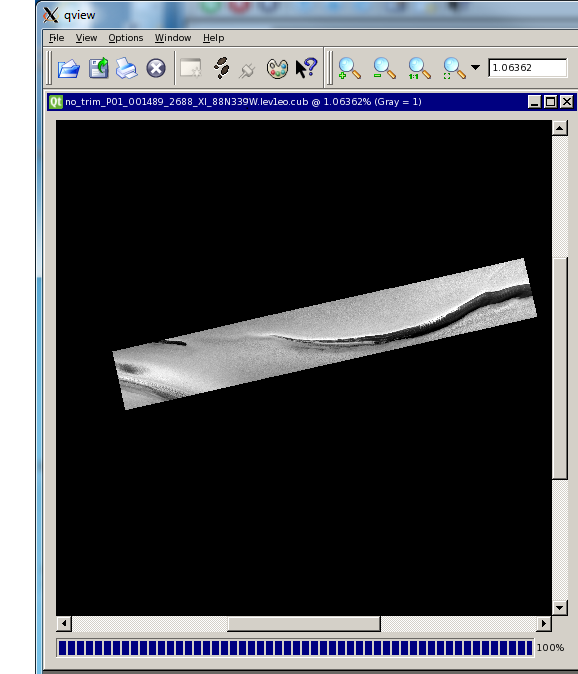This screenshot has width=578, height=674.
Task: Click the zoom value field showing 1.06362
Action: pos(528,68)
